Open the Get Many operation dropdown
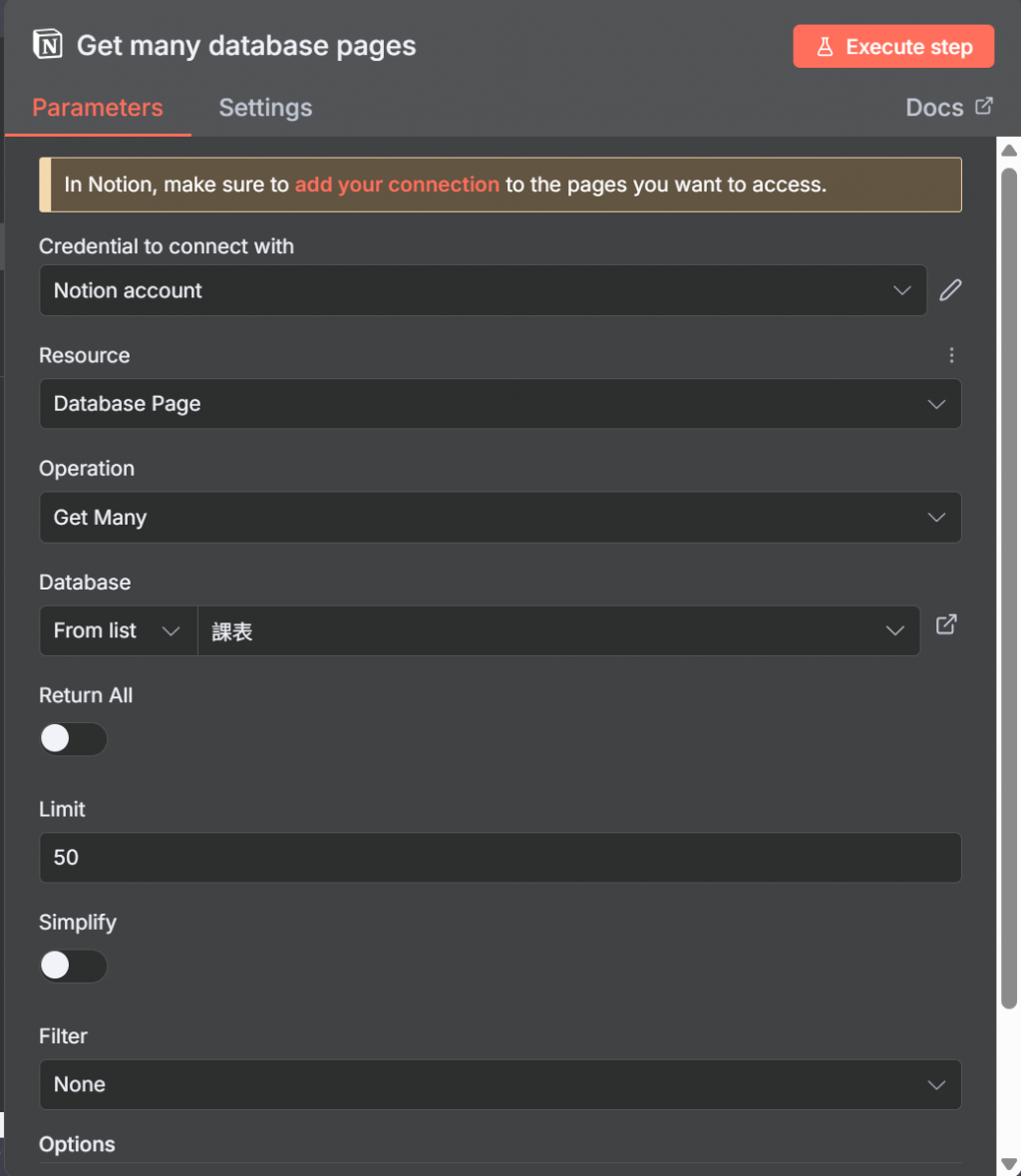1021x1176 pixels. [x=500, y=518]
